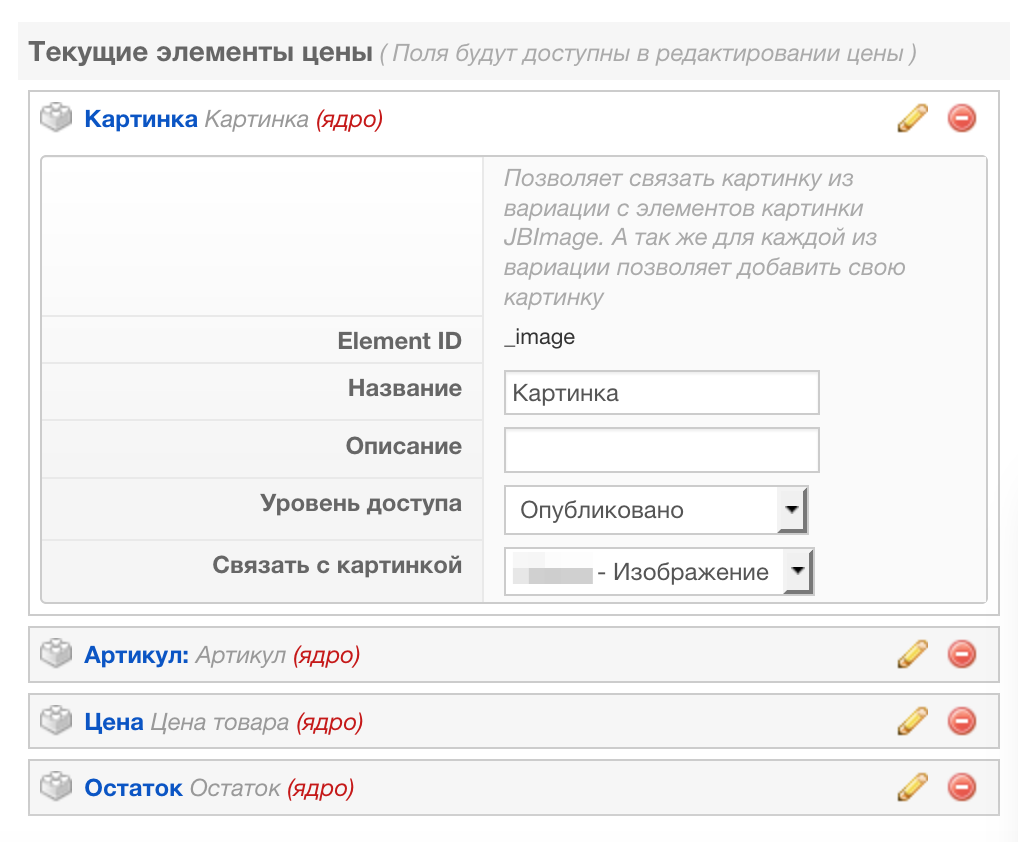The width and height of the screenshot is (1018, 842).
Task: Click the brick icon beside Артикул
Action: [57, 654]
